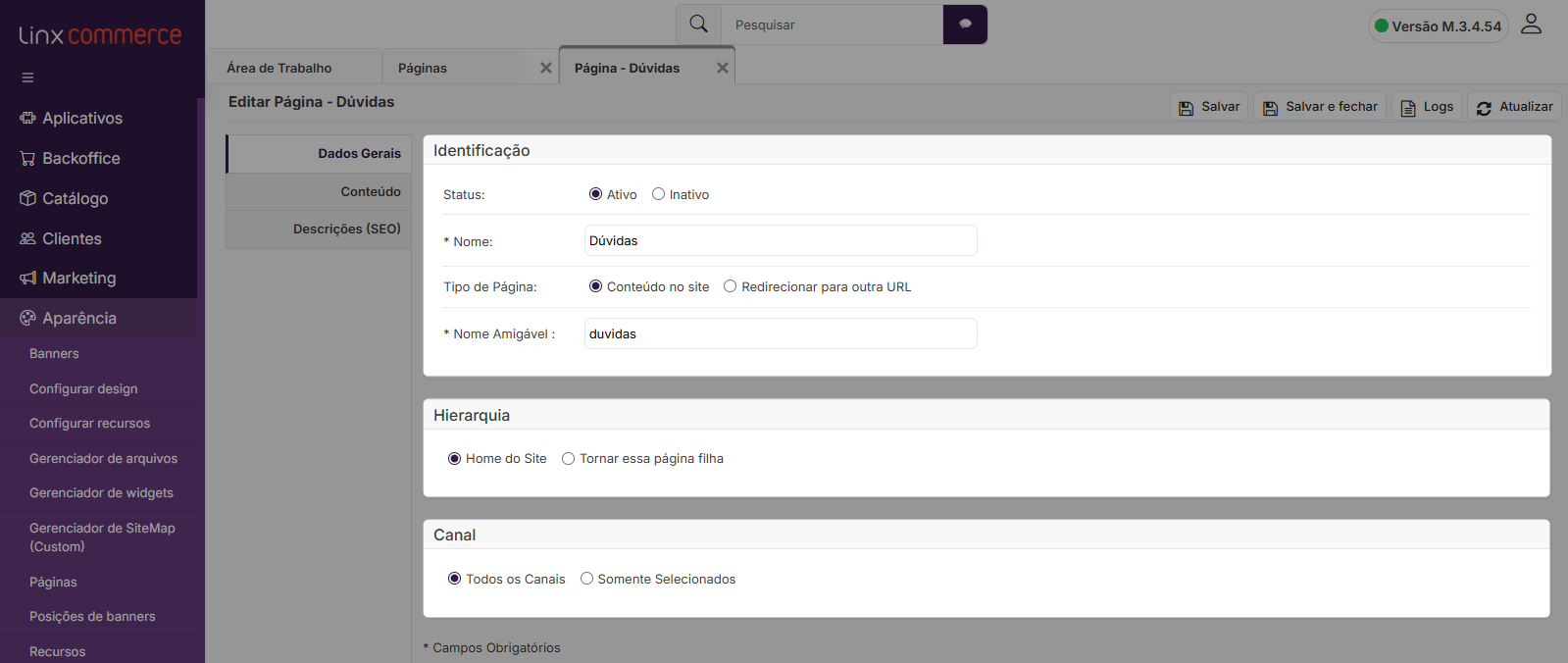Click the sidebar vertical scrollbar
Image resolution: width=1568 pixels, height=663 pixels.
click(201, 381)
